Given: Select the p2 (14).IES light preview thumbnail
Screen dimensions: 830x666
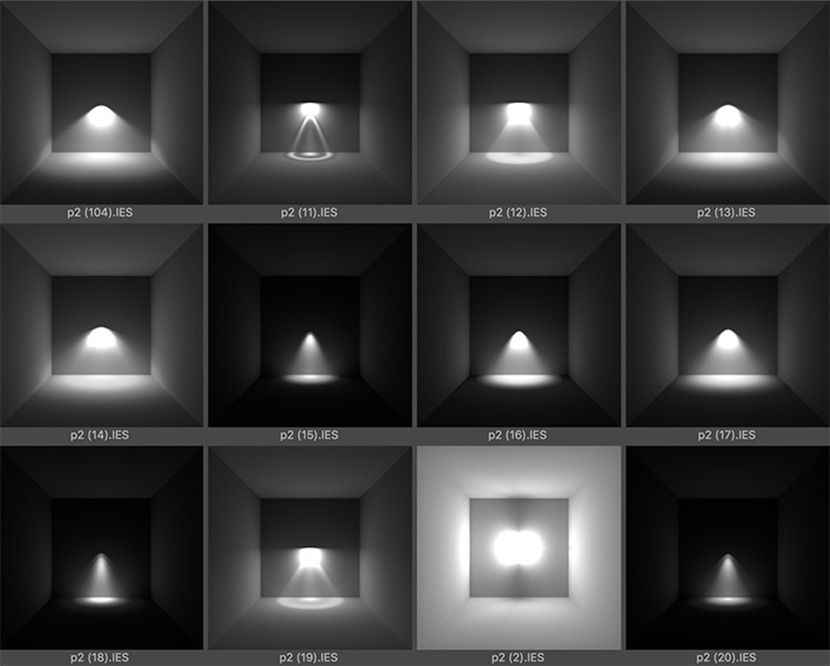Looking at the screenshot, I should 101,325.
